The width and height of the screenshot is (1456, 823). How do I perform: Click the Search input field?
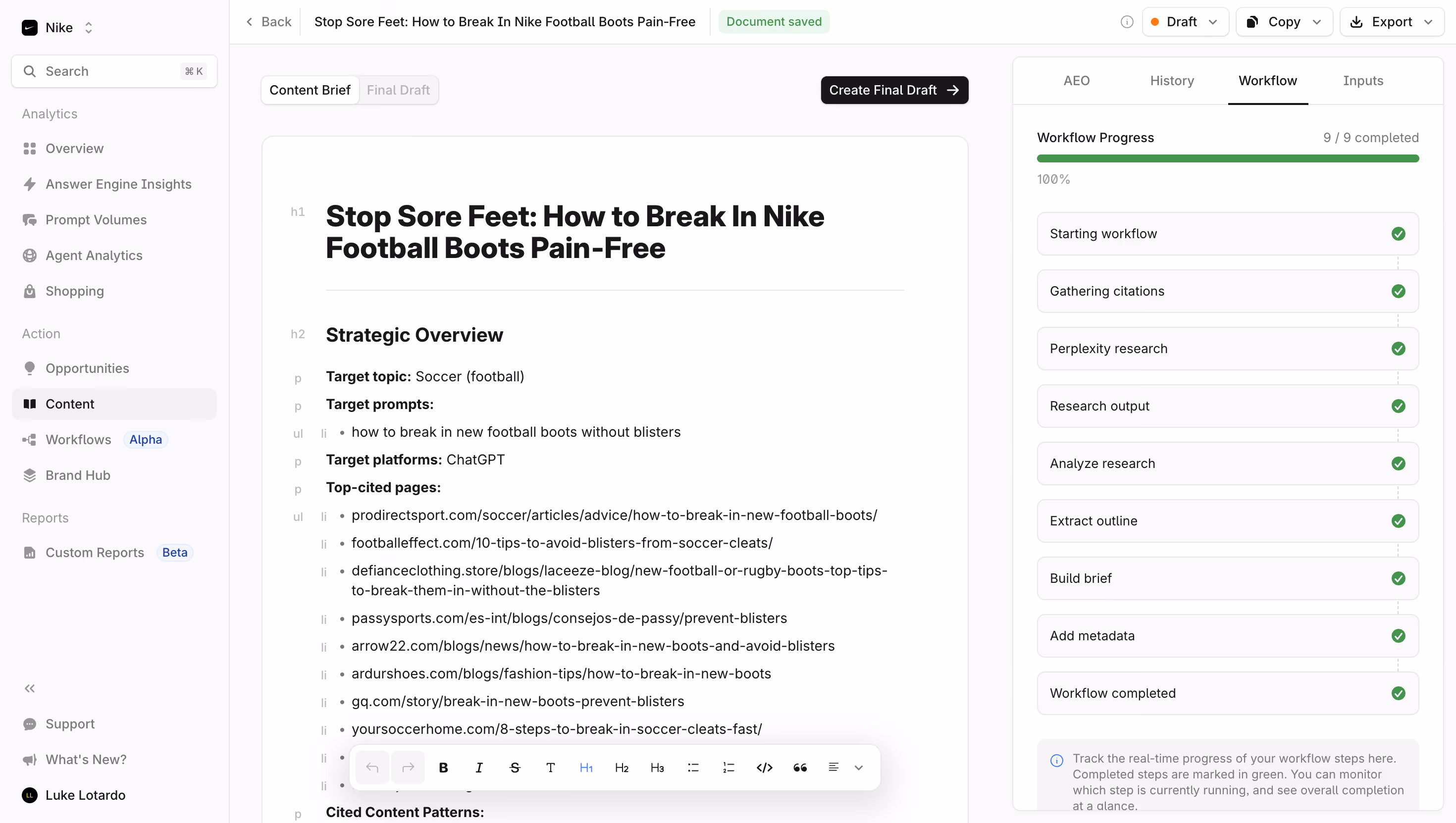point(114,71)
